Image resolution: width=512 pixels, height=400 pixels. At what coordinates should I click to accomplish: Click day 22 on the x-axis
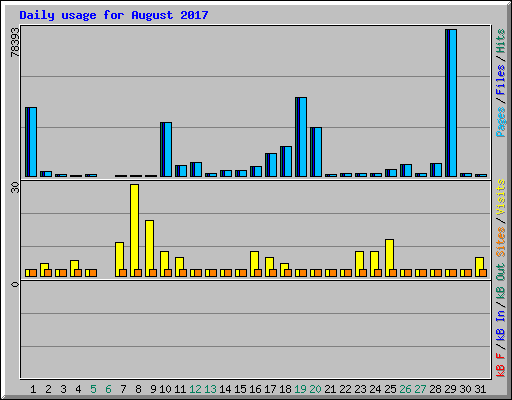click(345, 389)
